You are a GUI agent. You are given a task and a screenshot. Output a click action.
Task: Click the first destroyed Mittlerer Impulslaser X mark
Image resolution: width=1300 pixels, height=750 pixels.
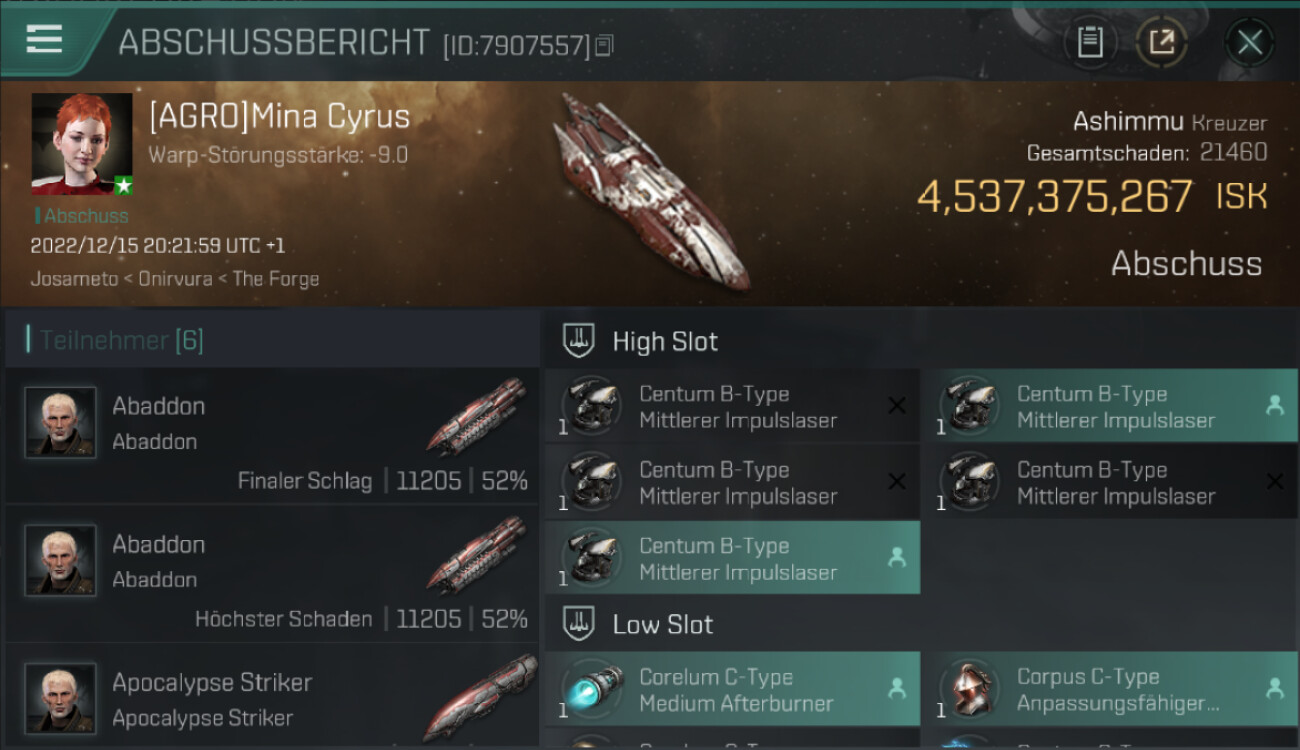897,405
